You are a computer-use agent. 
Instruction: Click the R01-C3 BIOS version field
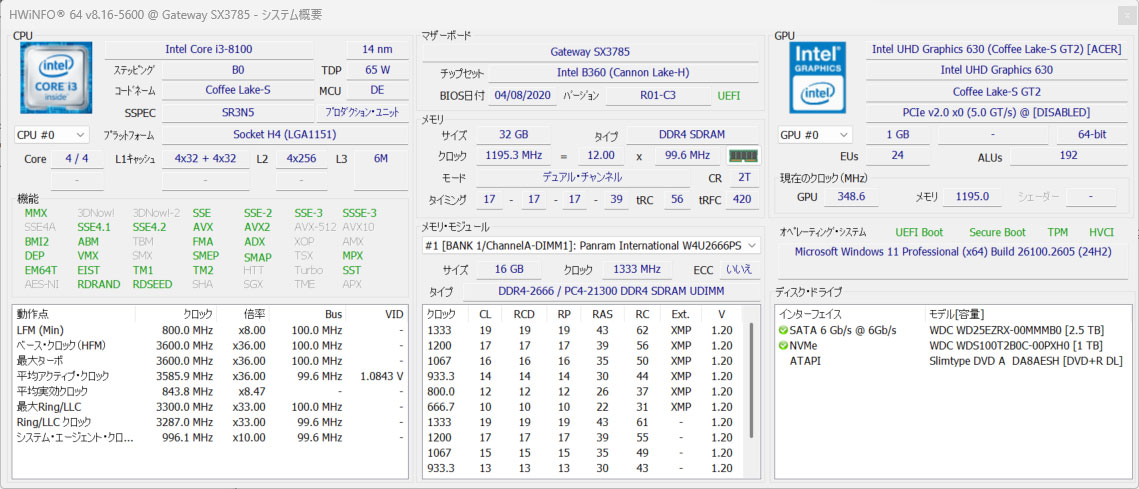point(658,95)
